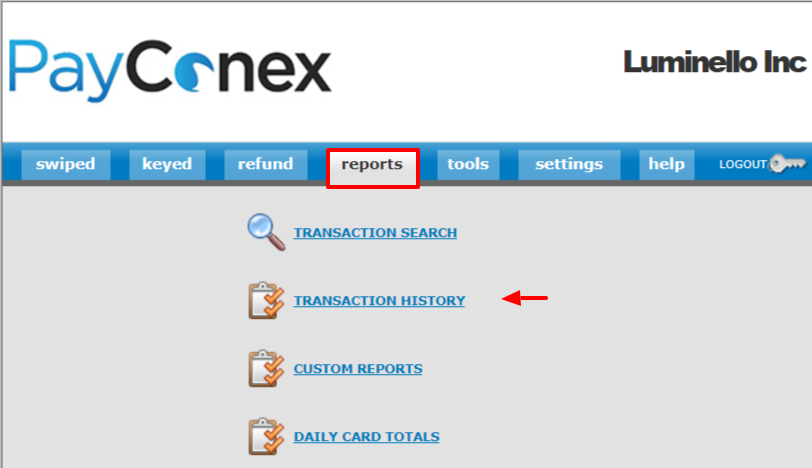Open the swiped tab
The width and height of the screenshot is (812, 468).
pos(66,165)
